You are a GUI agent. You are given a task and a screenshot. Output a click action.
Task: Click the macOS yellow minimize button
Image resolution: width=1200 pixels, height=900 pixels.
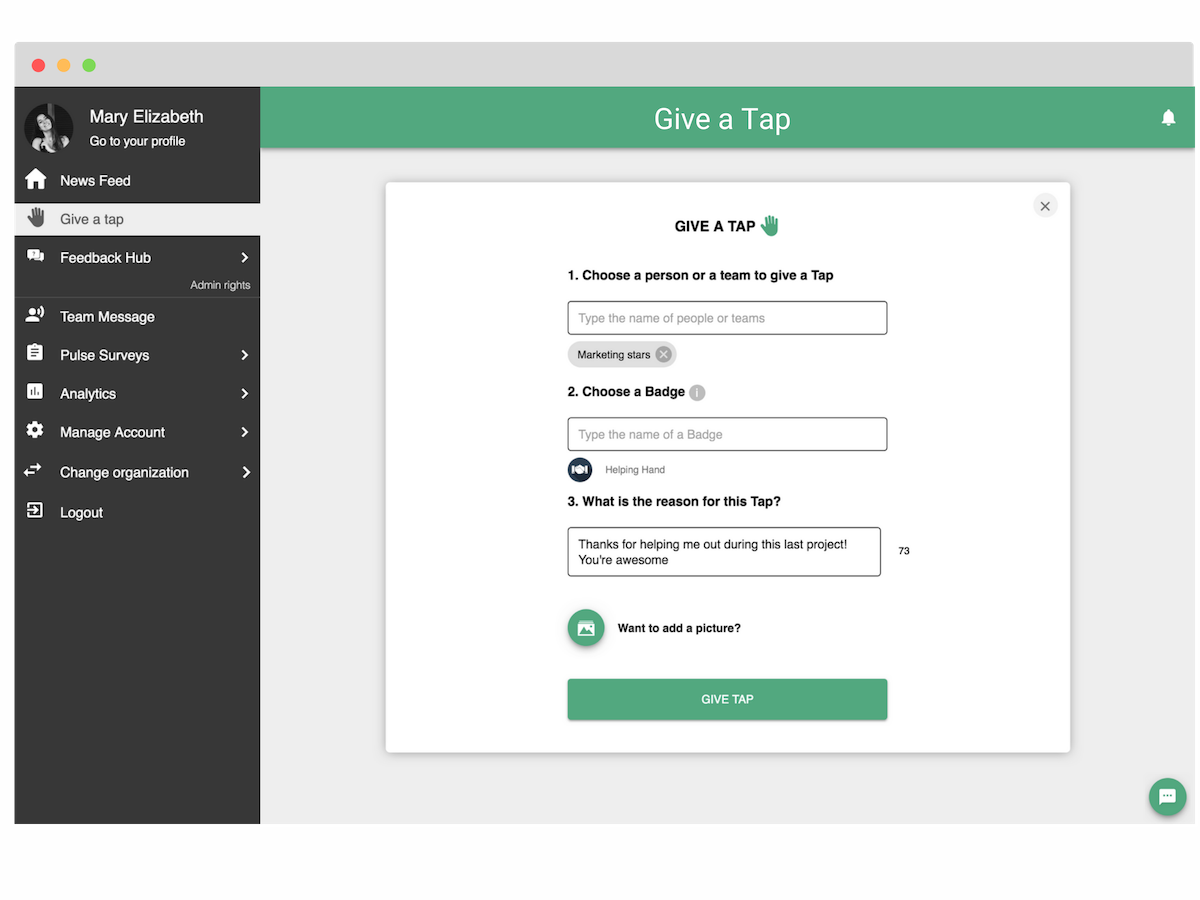click(63, 65)
